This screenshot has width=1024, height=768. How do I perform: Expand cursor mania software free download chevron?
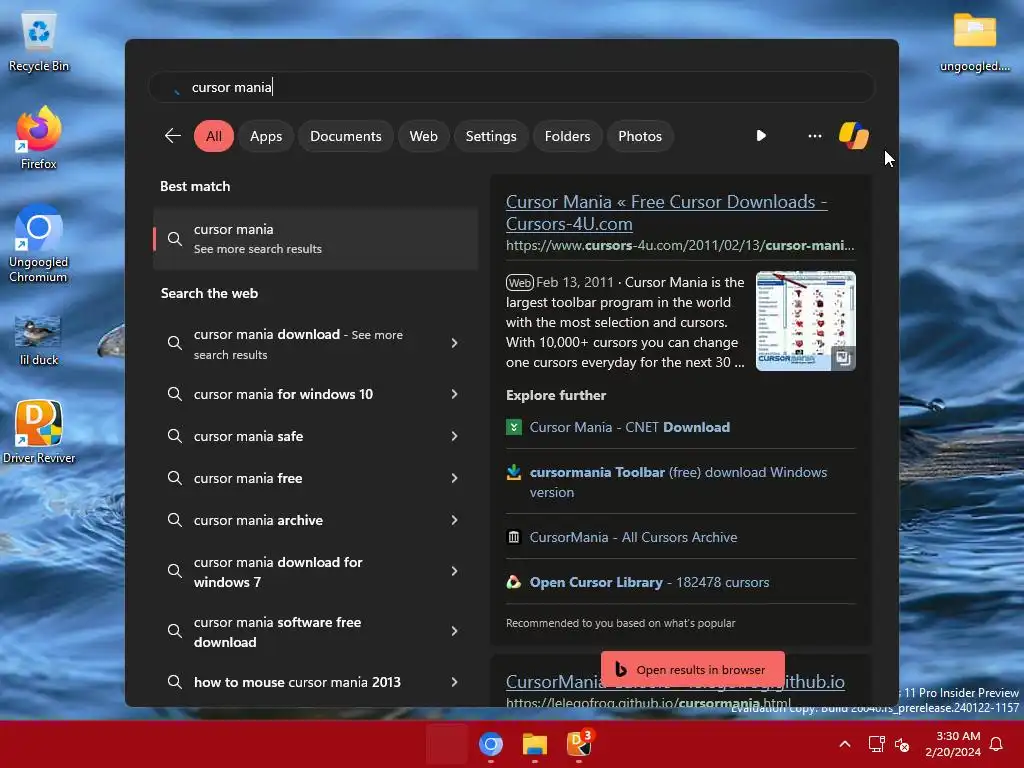(x=455, y=631)
